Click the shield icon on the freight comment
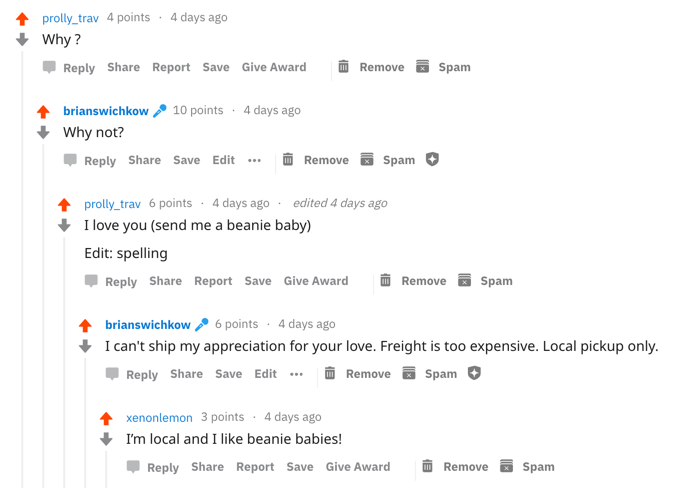679x494 pixels. (x=474, y=374)
